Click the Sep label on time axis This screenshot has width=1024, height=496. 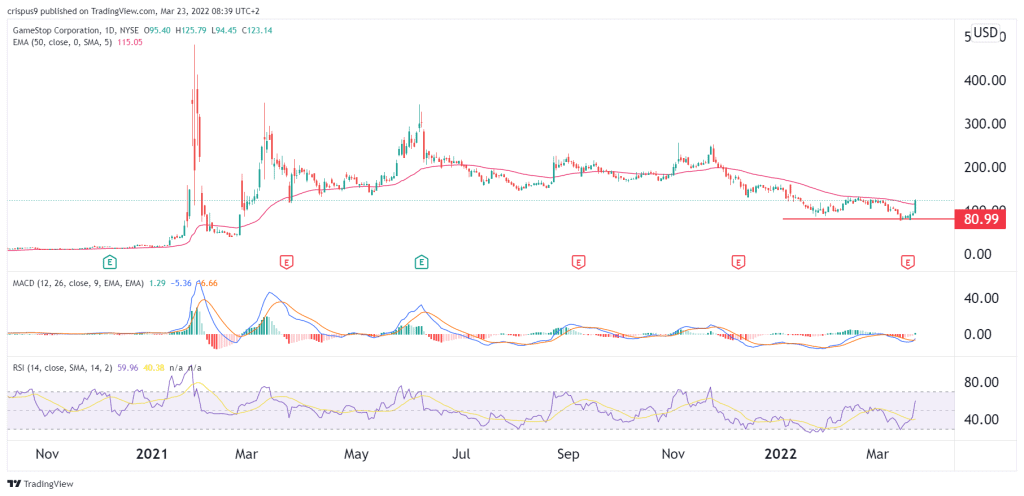pyautogui.click(x=568, y=454)
